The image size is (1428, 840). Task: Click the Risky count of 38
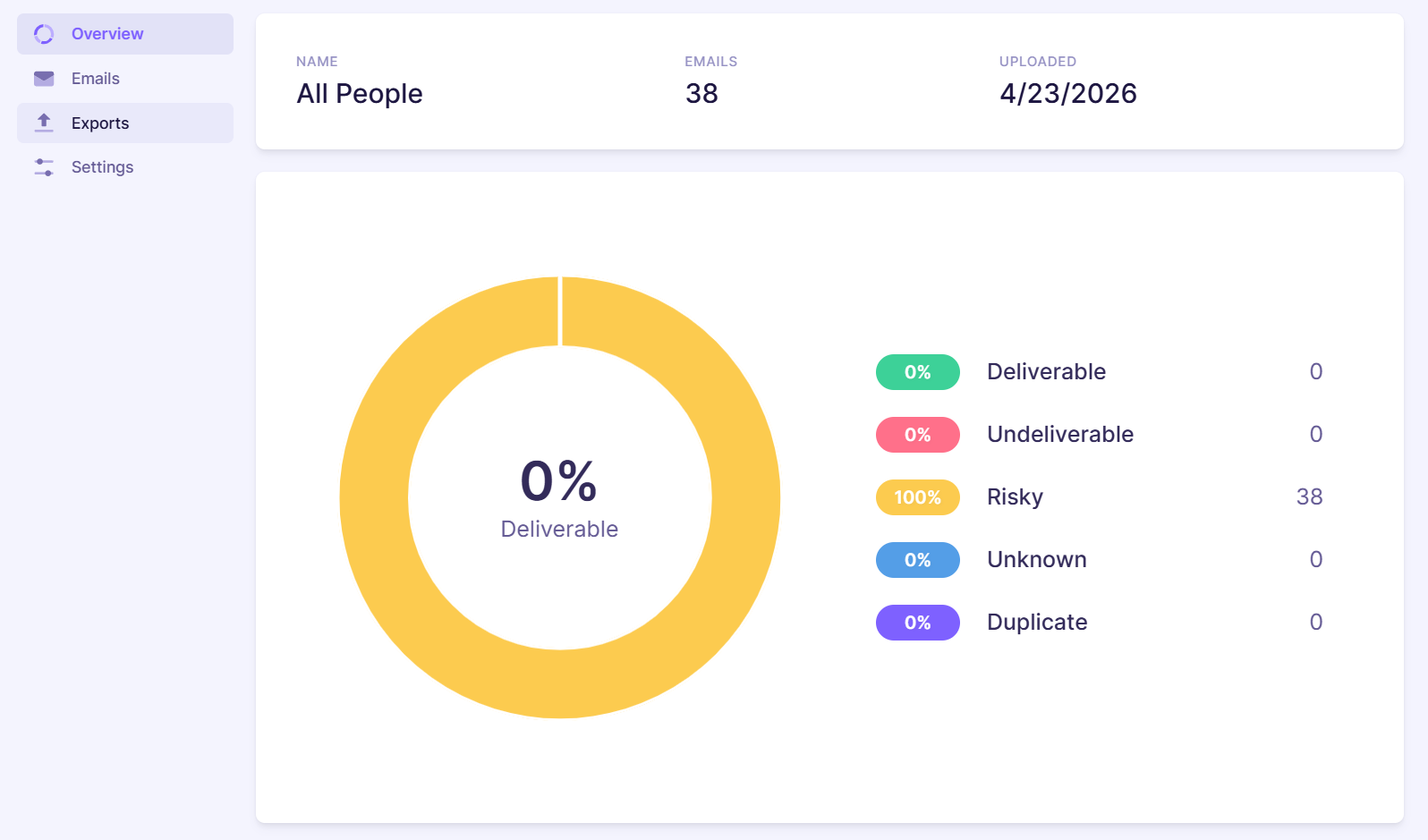[x=1309, y=496]
